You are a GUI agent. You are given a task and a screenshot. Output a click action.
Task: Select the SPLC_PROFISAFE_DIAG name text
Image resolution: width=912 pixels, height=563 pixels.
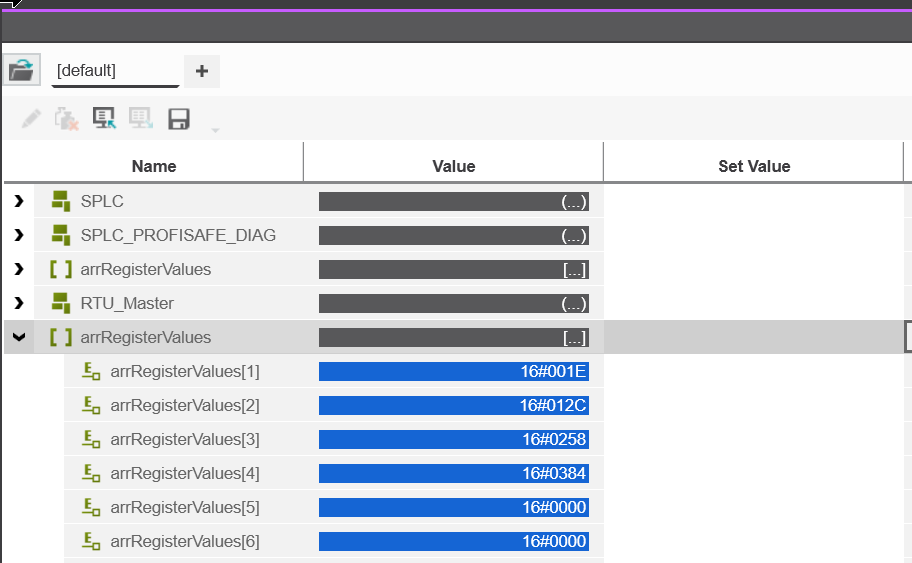click(x=178, y=236)
